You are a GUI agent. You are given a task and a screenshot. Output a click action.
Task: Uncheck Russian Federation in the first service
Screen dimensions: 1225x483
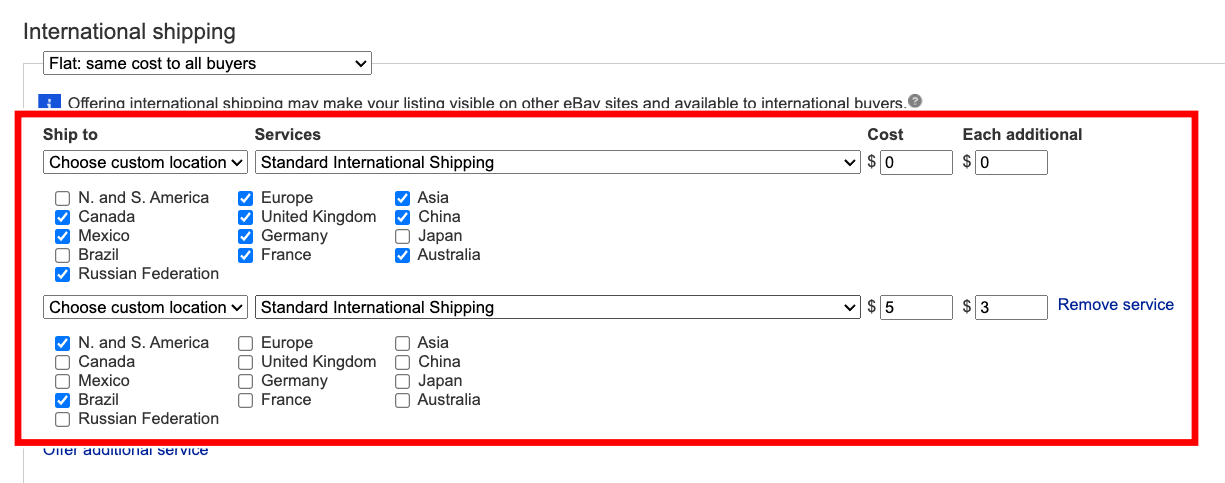point(62,274)
